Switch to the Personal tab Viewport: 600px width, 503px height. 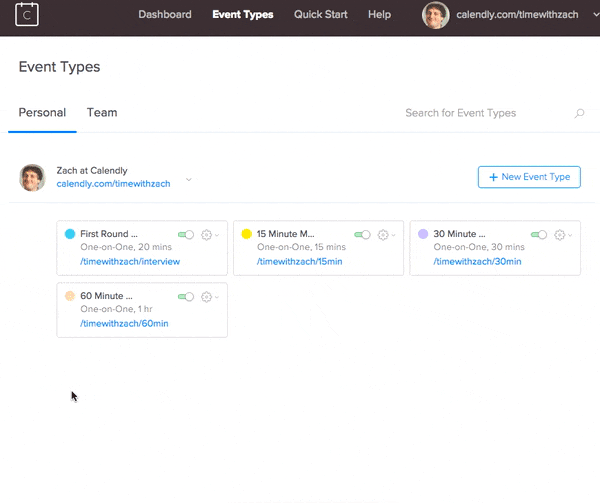[42, 112]
